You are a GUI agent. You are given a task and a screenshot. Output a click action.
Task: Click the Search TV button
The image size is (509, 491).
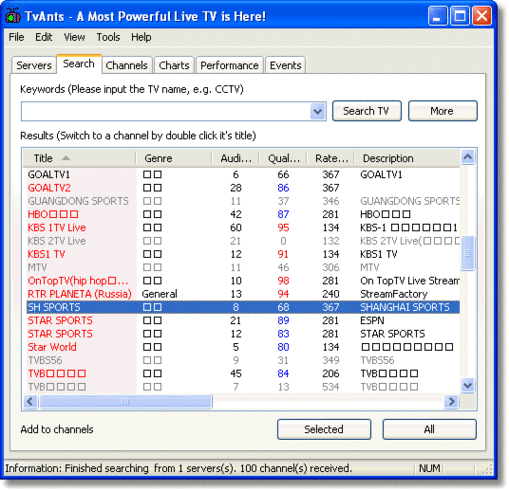(366, 111)
